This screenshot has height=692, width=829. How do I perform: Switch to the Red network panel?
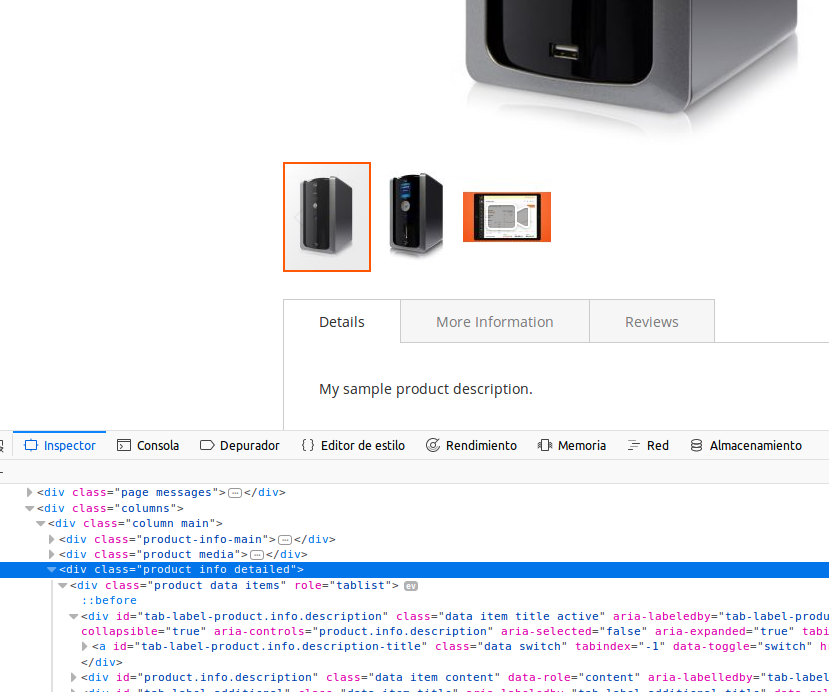coord(648,445)
